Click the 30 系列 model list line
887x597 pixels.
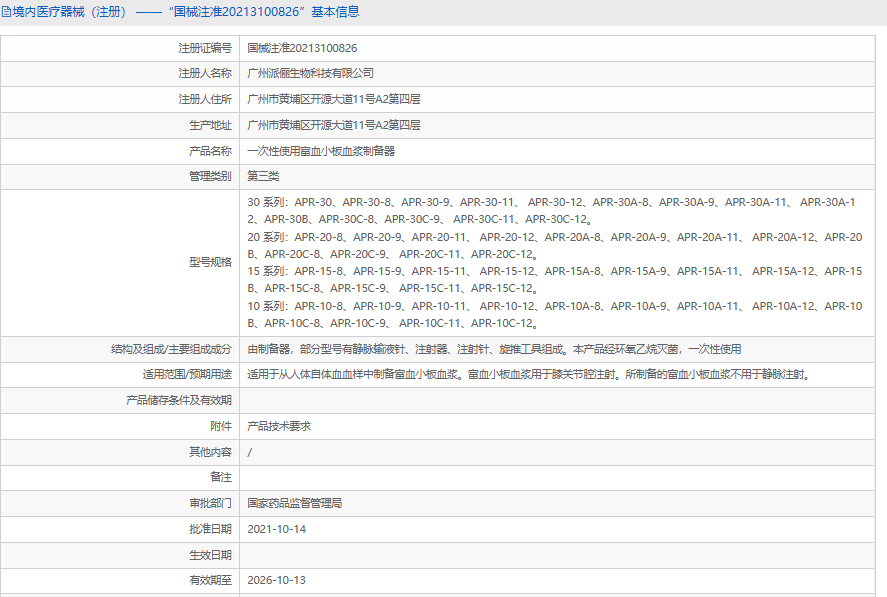pyautogui.click(x=552, y=211)
